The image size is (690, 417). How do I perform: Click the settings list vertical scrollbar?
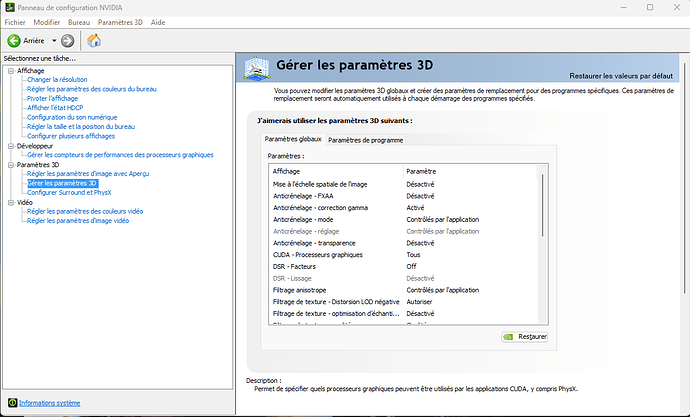point(543,205)
